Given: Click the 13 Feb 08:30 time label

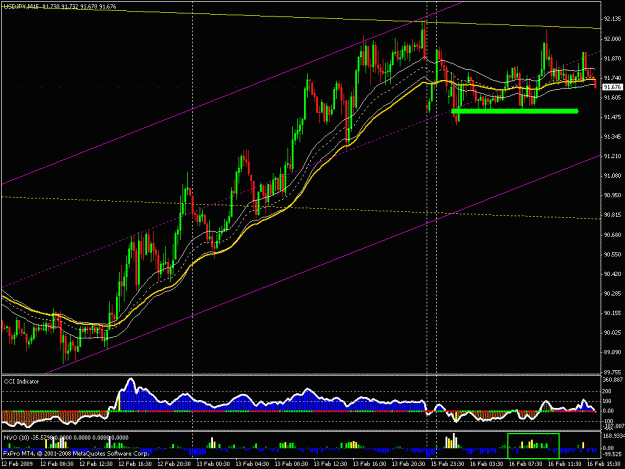Looking at the screenshot, I should (x=291, y=464).
